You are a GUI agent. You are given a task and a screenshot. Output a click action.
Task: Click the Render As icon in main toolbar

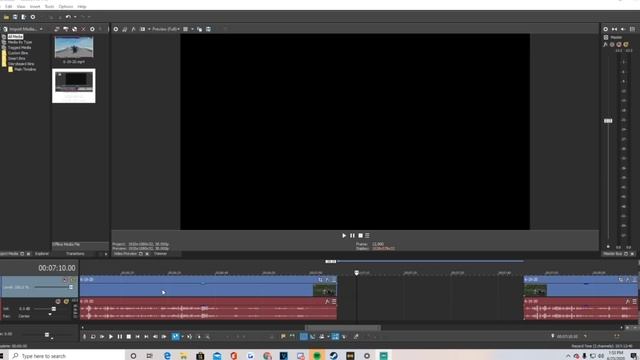pos(24,17)
